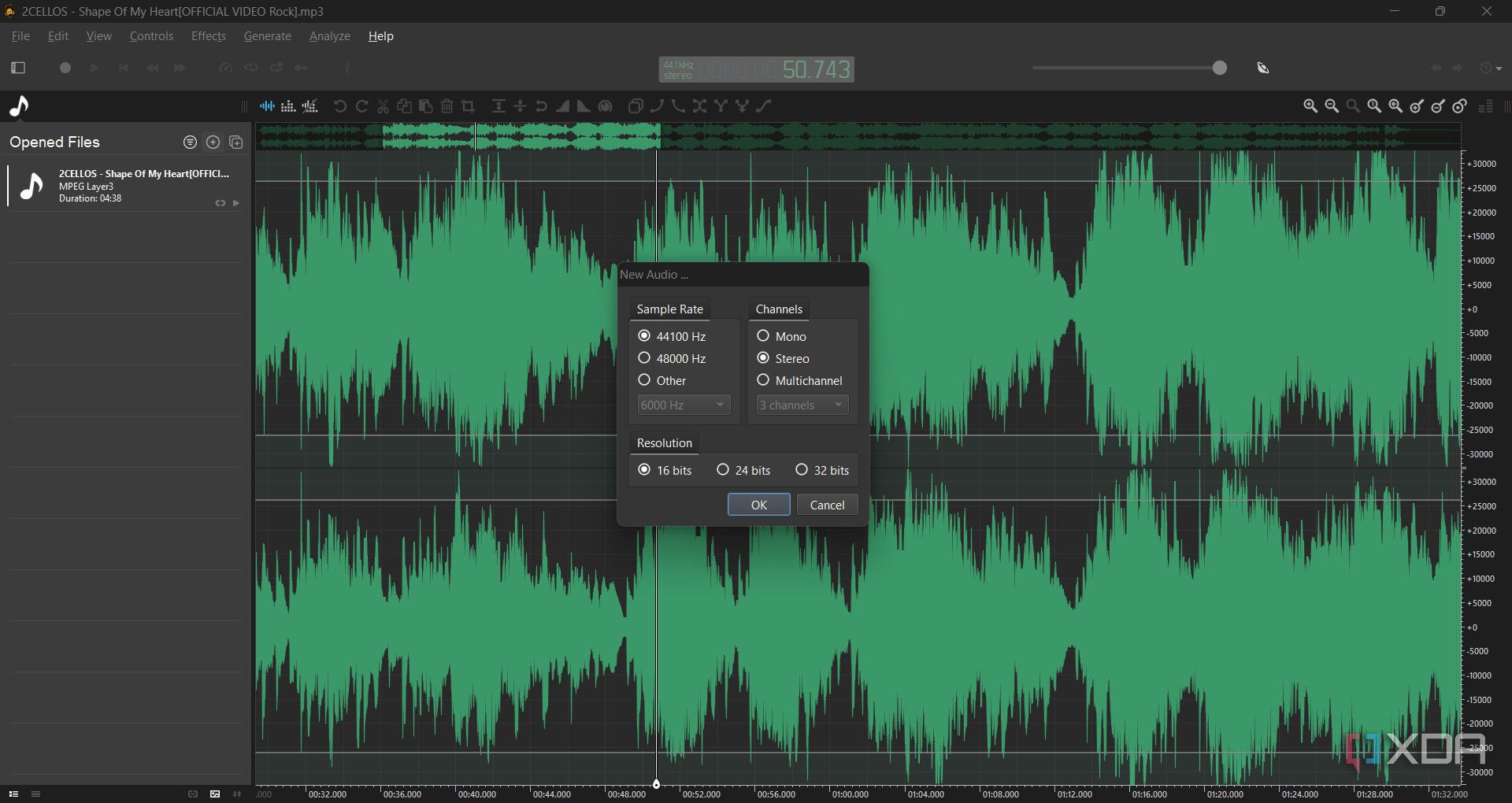Open the 6000 Hz dropdown

684,405
